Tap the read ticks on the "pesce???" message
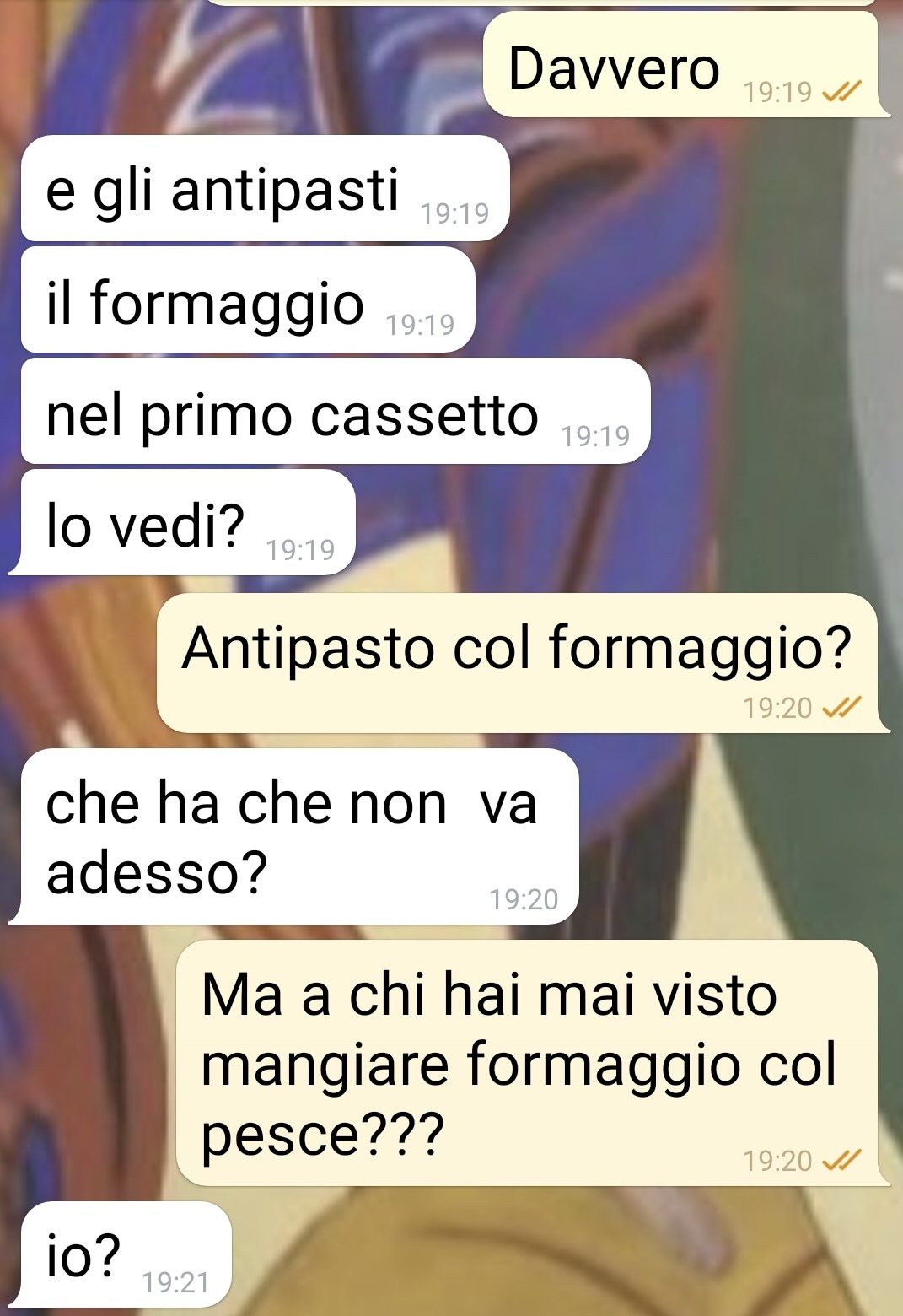 coord(841,1161)
